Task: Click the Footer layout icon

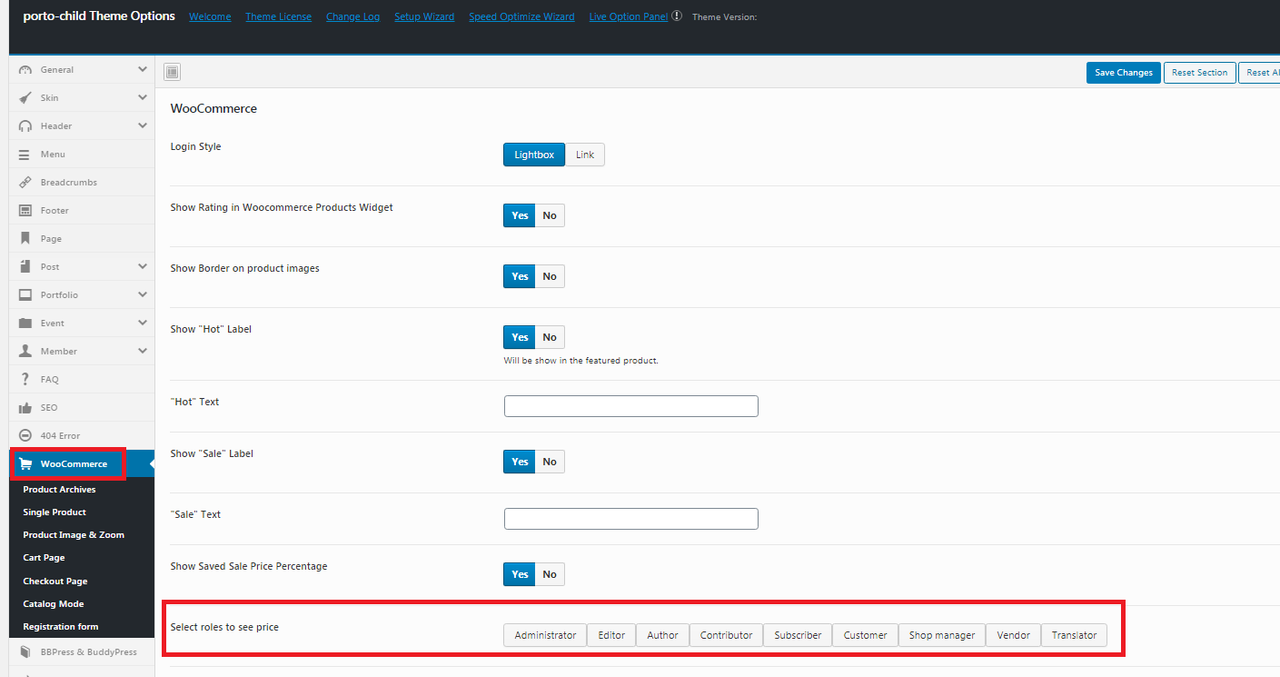Action: (x=25, y=210)
